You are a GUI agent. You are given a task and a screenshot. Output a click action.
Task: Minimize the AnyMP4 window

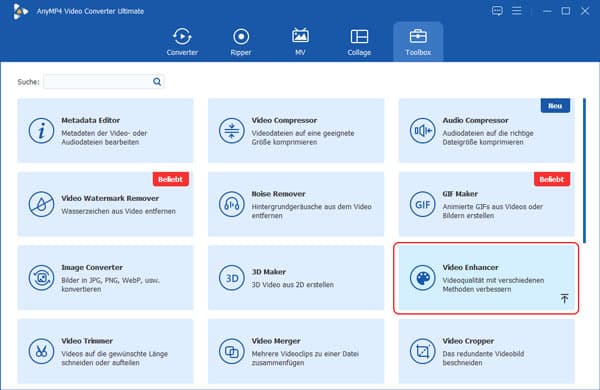click(x=547, y=11)
